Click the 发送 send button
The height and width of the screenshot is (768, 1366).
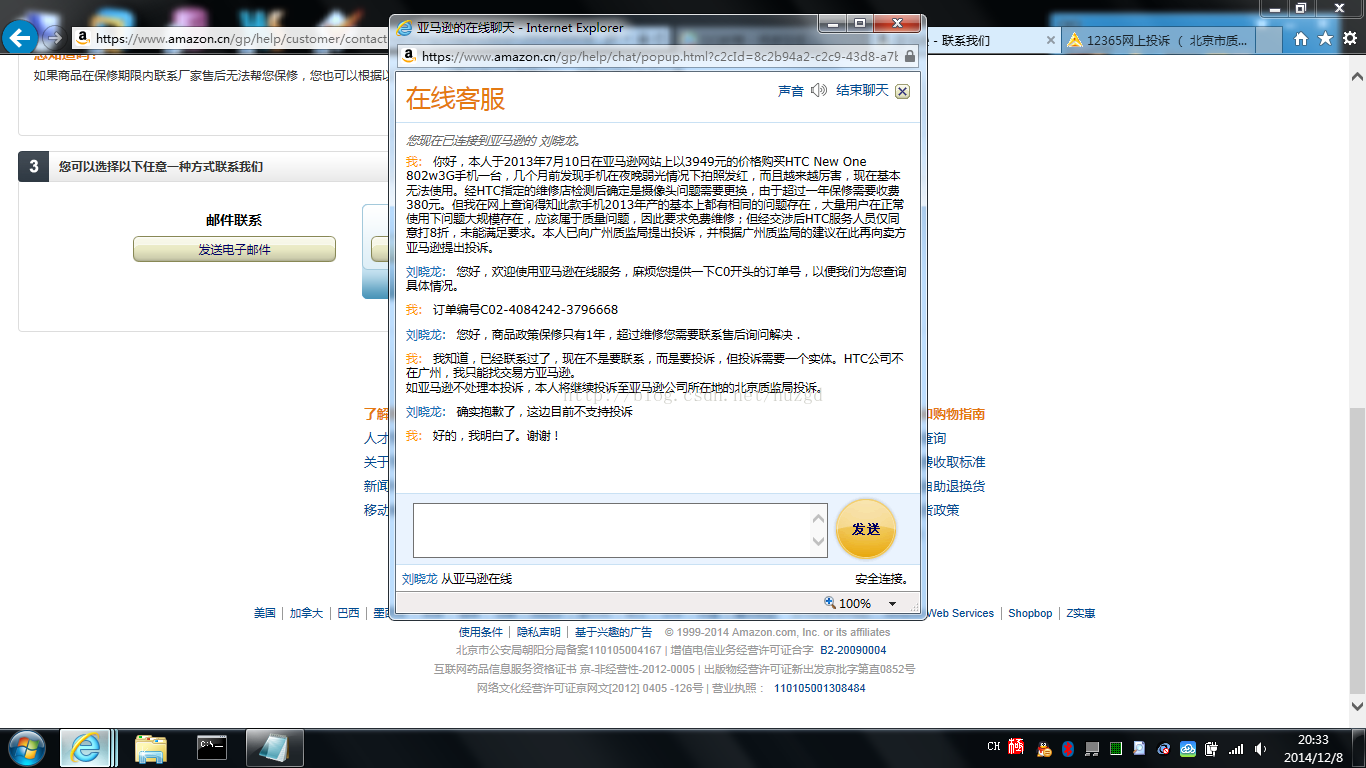pos(866,529)
